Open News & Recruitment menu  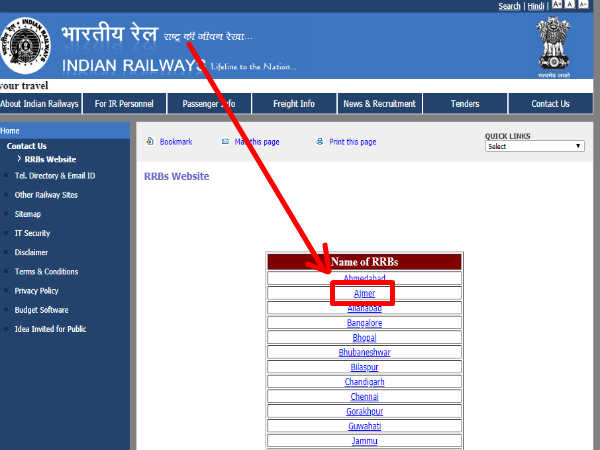point(379,104)
